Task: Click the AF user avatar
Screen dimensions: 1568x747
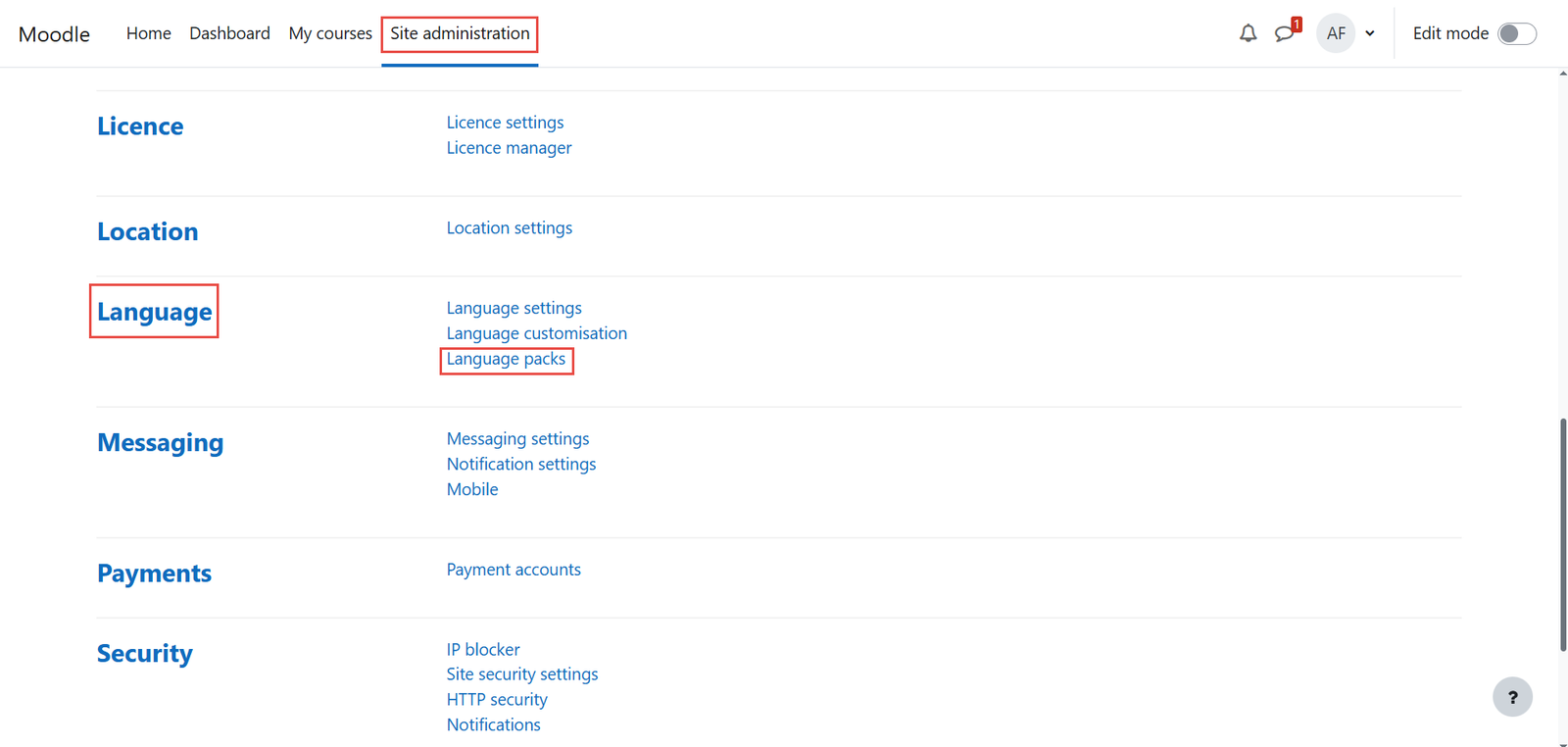Action: tap(1336, 33)
